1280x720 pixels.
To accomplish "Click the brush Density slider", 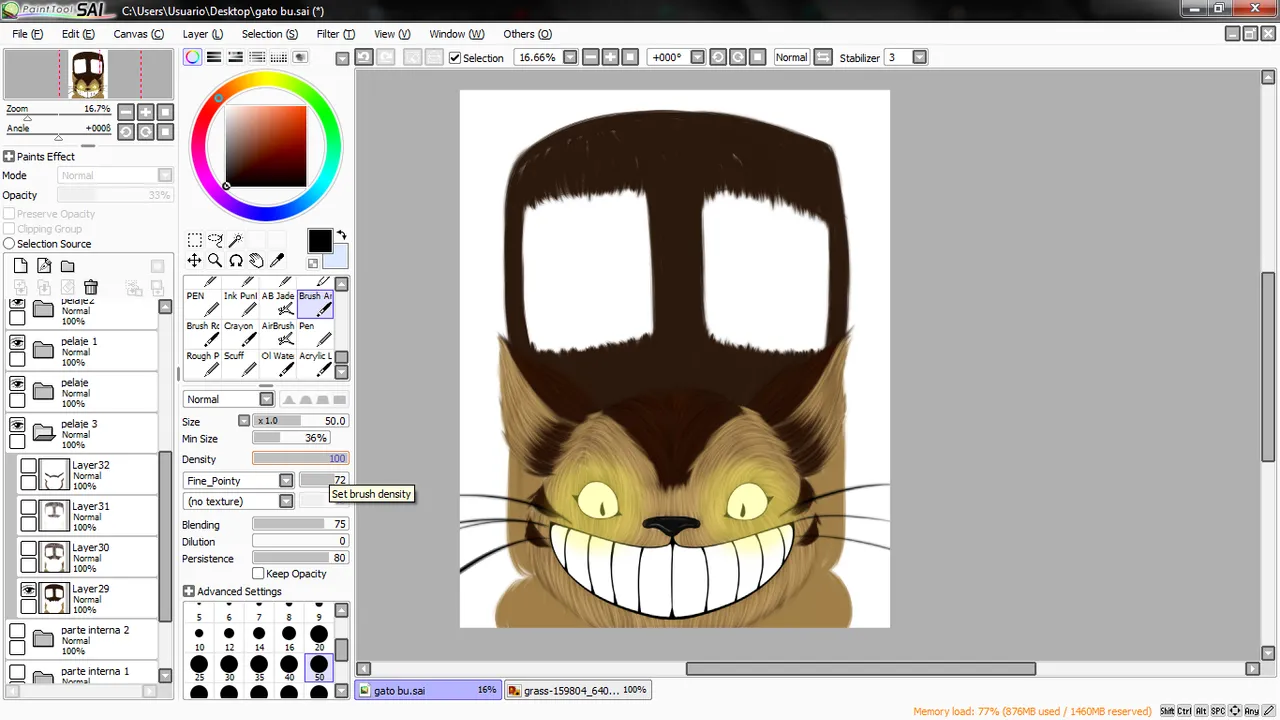I will coord(300,459).
